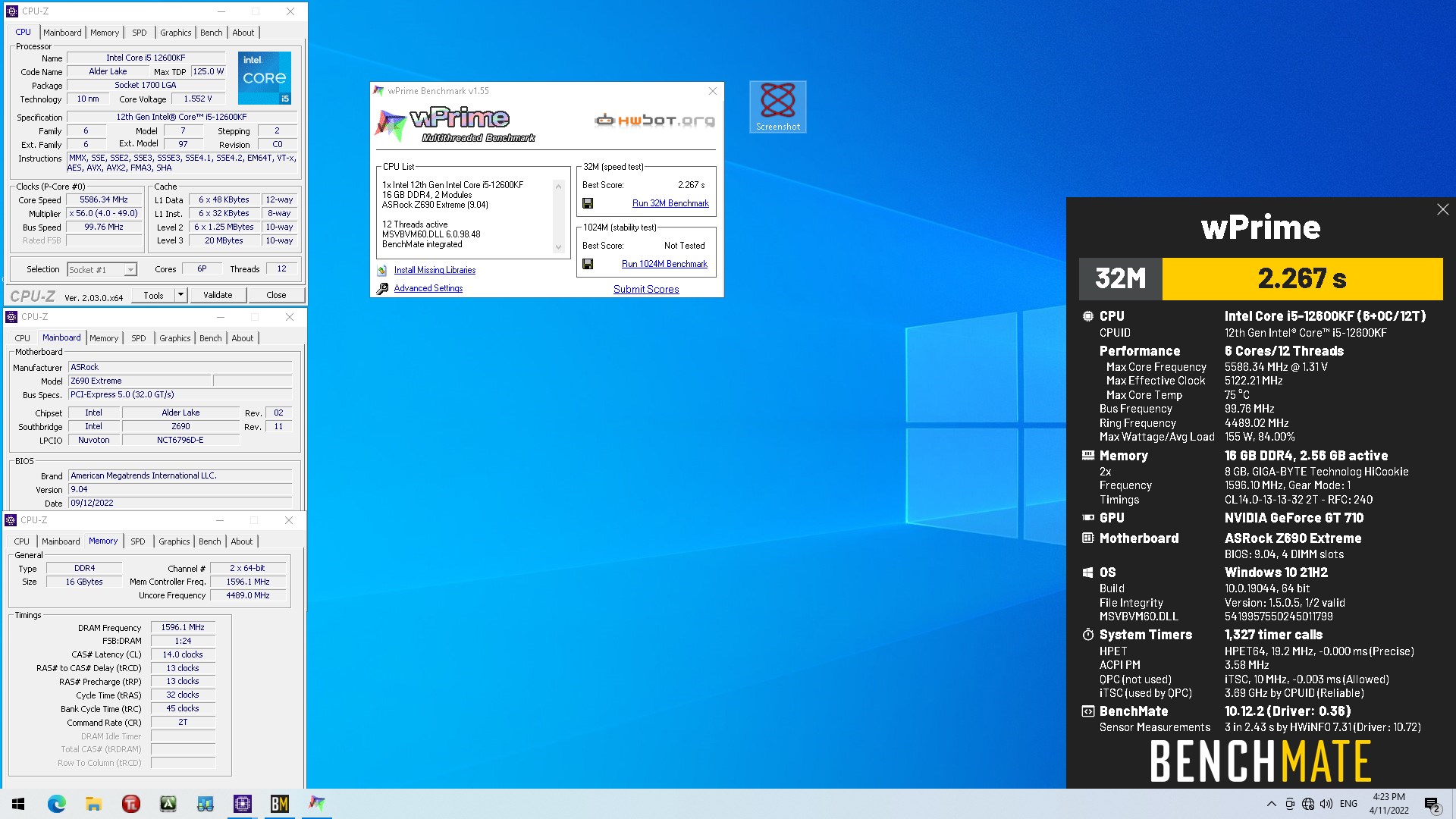Close the BenchMate result overlay
This screenshot has width=1456, height=819.
1442,209
